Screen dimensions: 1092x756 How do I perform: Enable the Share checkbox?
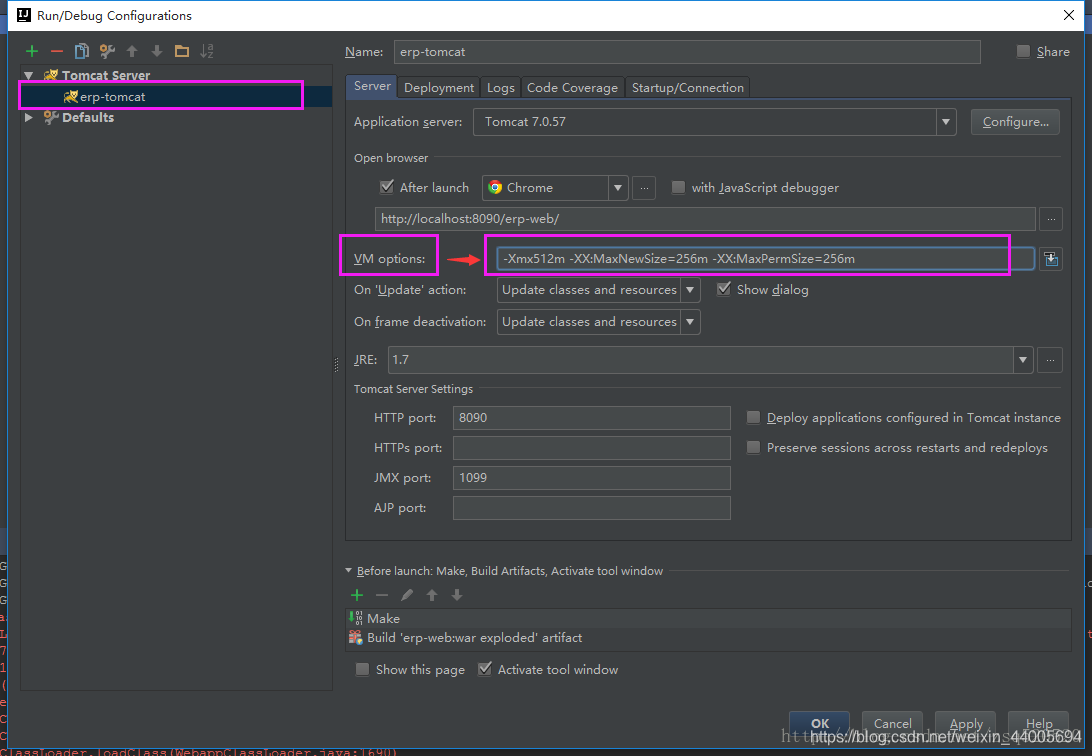pos(1023,52)
